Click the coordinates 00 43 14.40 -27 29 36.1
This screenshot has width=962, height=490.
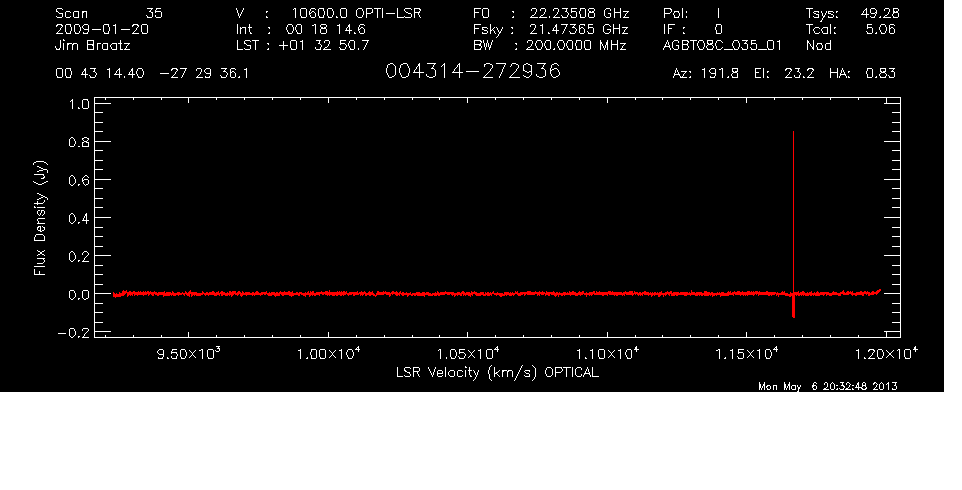pyautogui.click(x=152, y=74)
